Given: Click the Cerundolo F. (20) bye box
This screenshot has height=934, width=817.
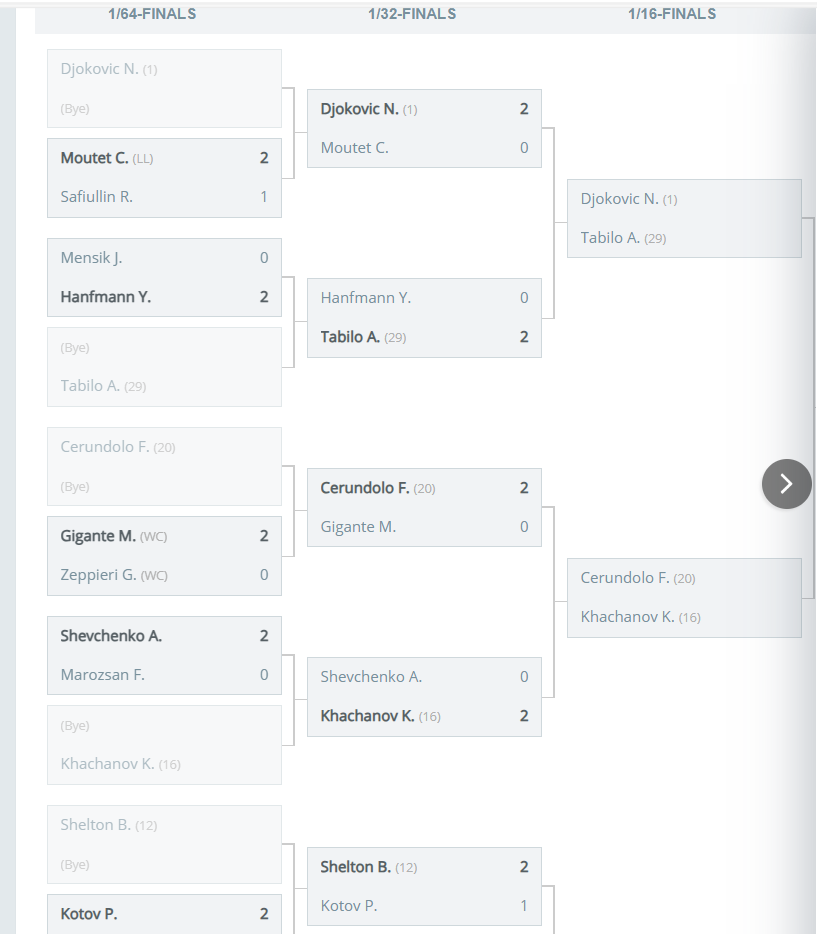Looking at the screenshot, I should coord(164,466).
